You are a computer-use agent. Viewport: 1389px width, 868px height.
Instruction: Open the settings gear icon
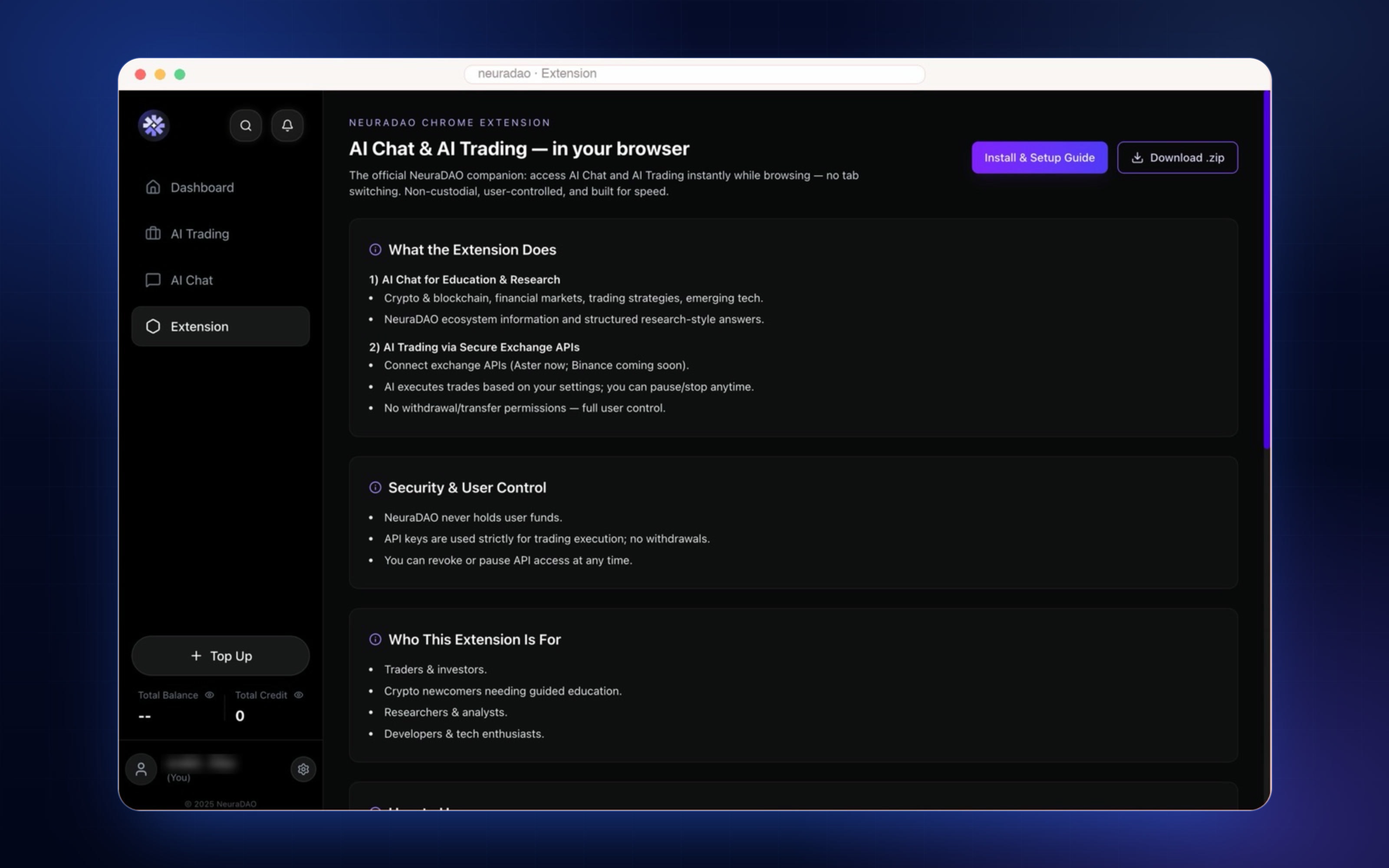pos(303,769)
